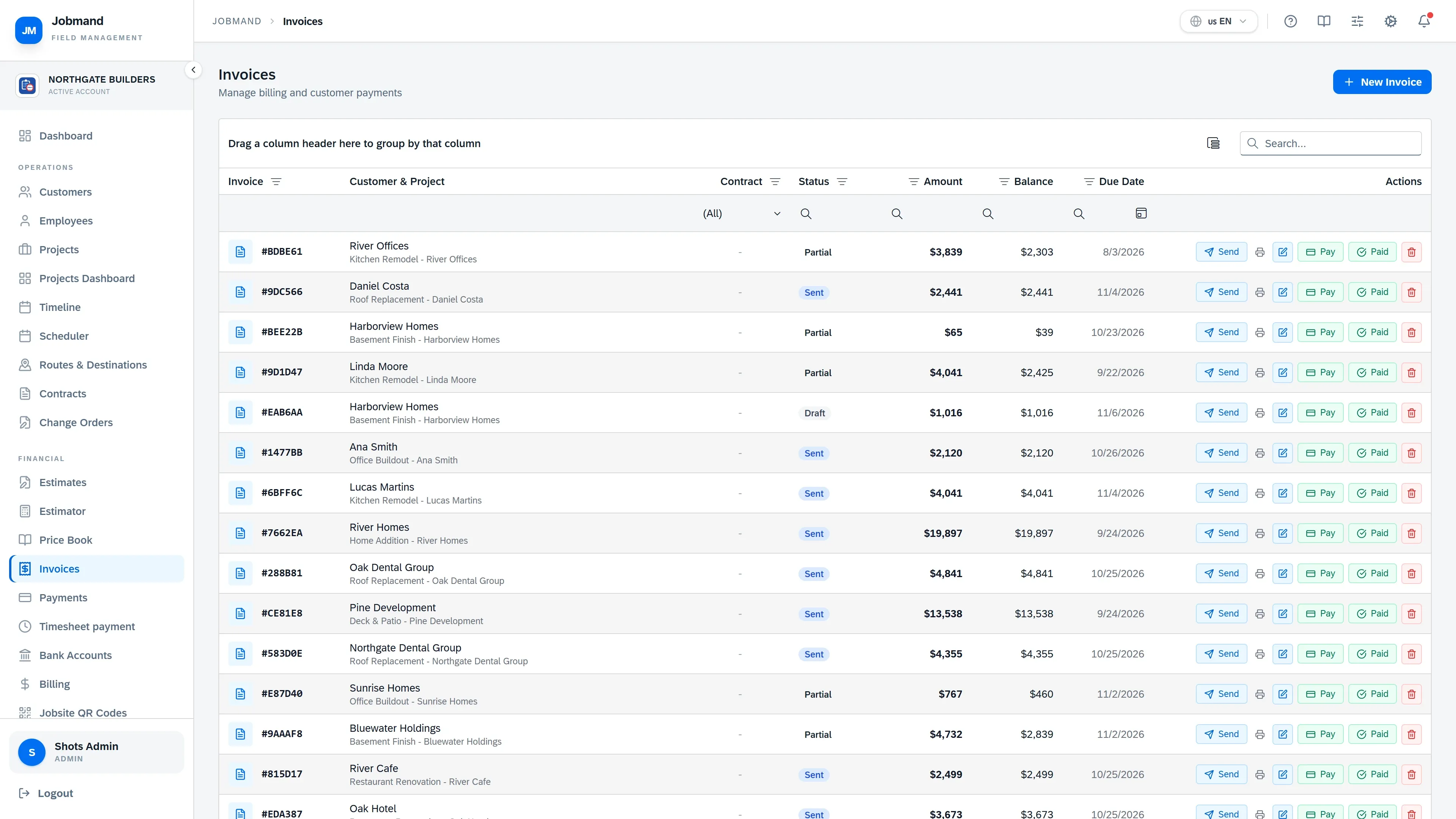Mark invoice #583D0E as Paid

(x=1372, y=654)
